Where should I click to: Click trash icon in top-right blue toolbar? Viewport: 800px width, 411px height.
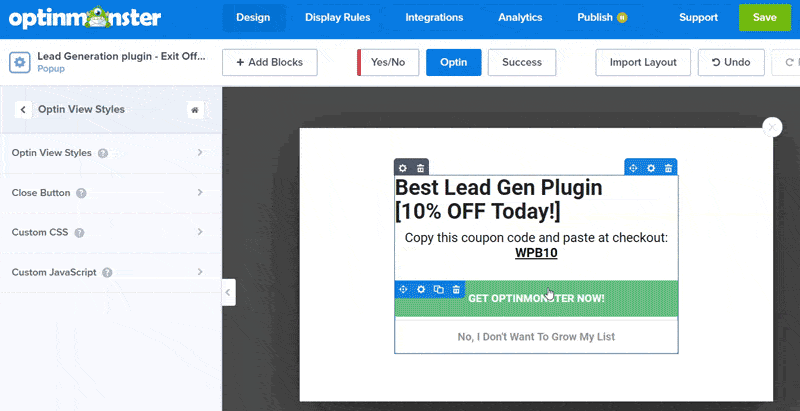(668, 167)
